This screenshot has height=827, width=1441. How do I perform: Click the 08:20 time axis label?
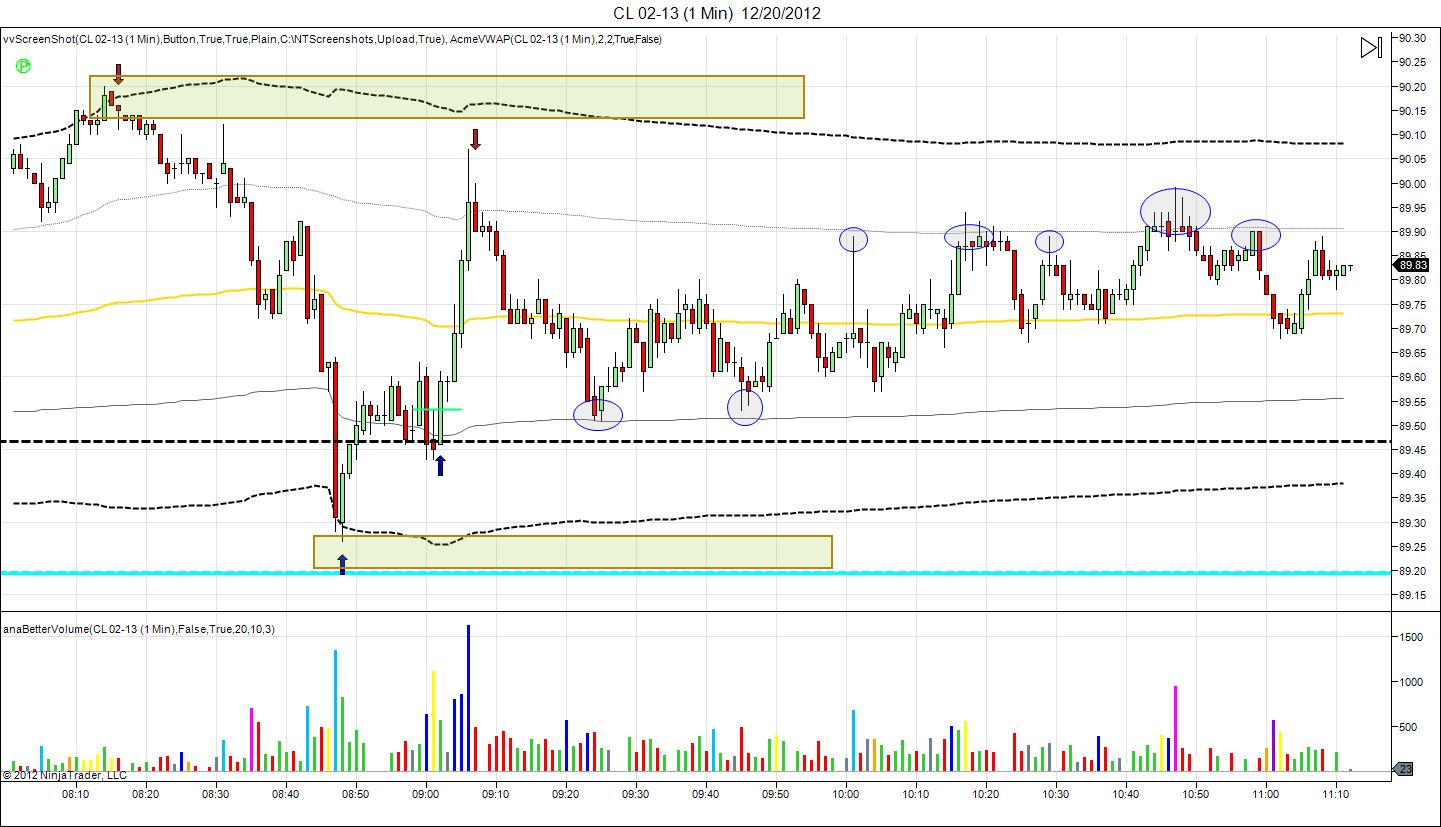point(145,794)
